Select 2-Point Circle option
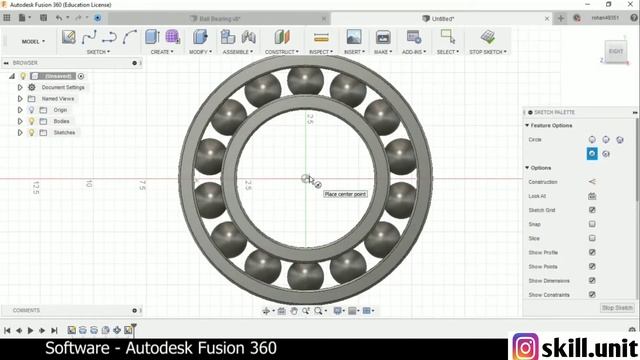Image resolution: width=640 pixels, height=360 pixels. pos(606,140)
